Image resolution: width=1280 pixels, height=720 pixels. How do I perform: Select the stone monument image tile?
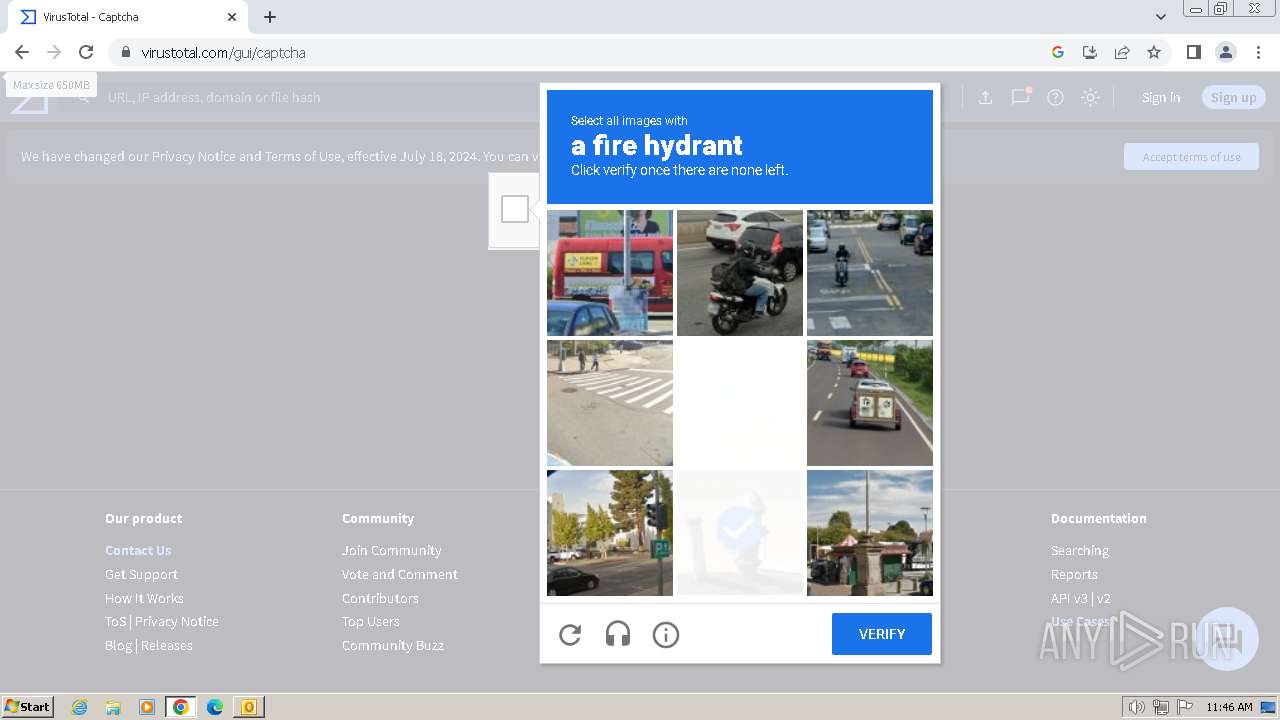point(870,533)
